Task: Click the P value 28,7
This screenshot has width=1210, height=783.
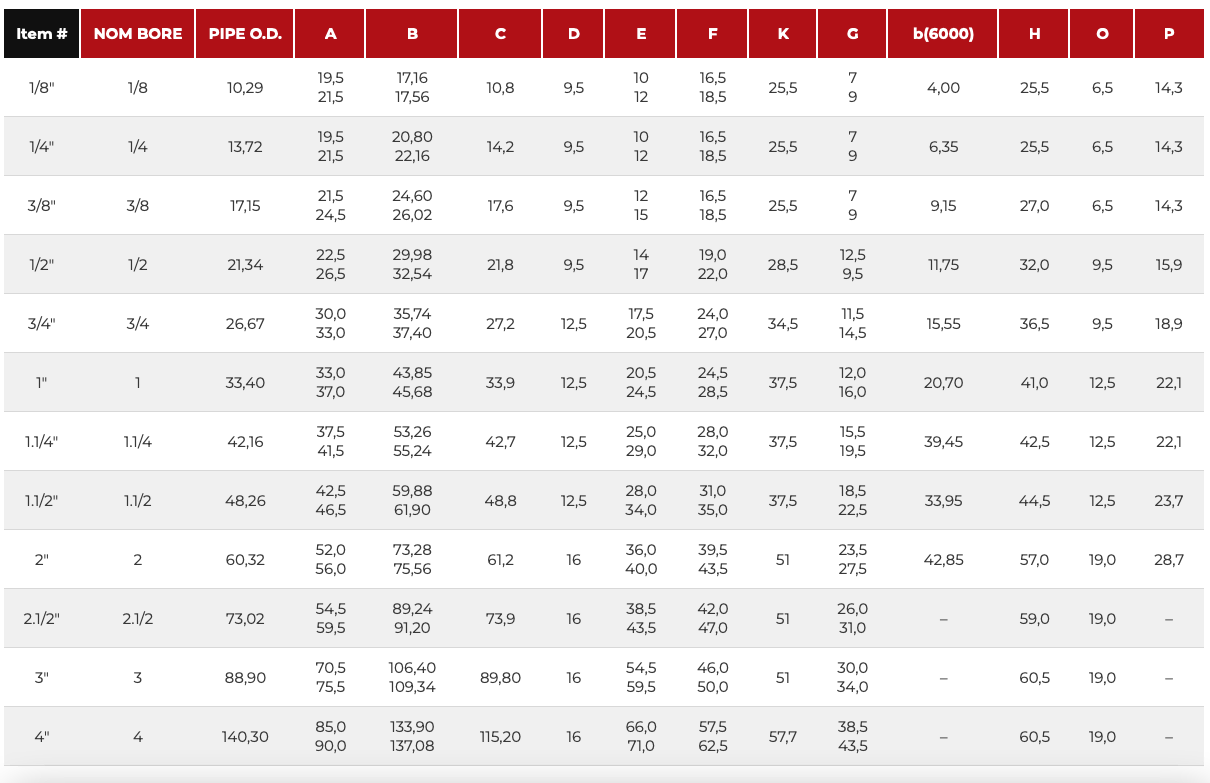Action: [1169, 560]
